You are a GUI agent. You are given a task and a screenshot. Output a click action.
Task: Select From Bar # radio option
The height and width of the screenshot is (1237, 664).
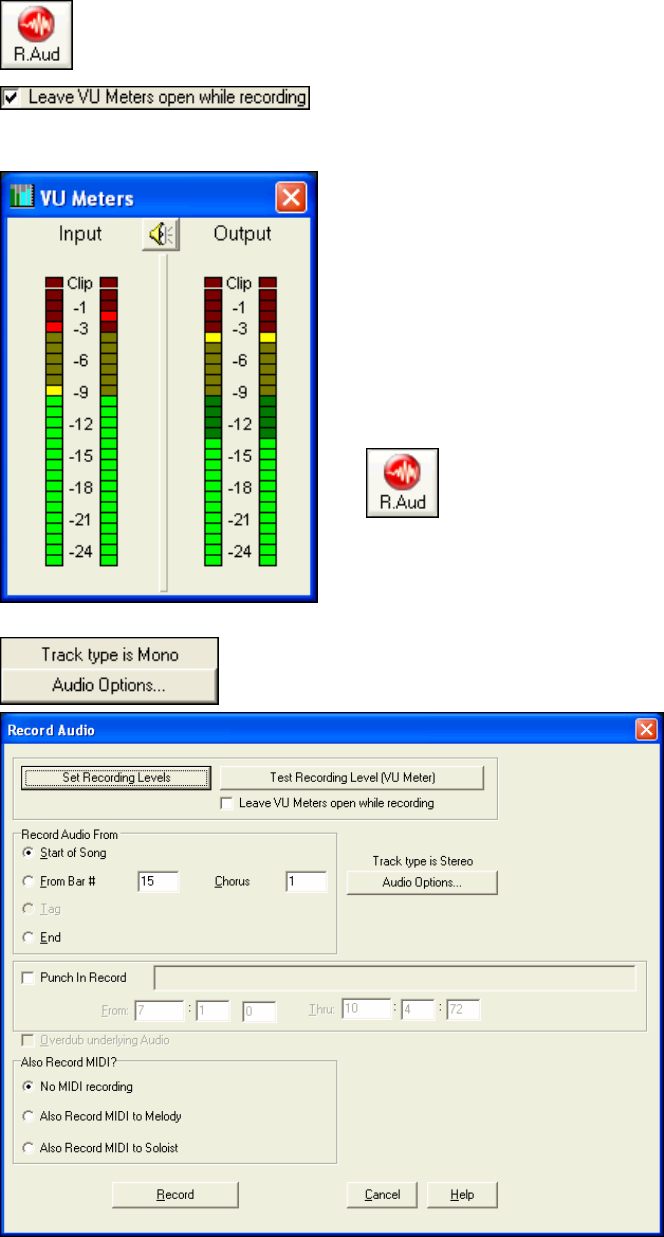click(28, 881)
